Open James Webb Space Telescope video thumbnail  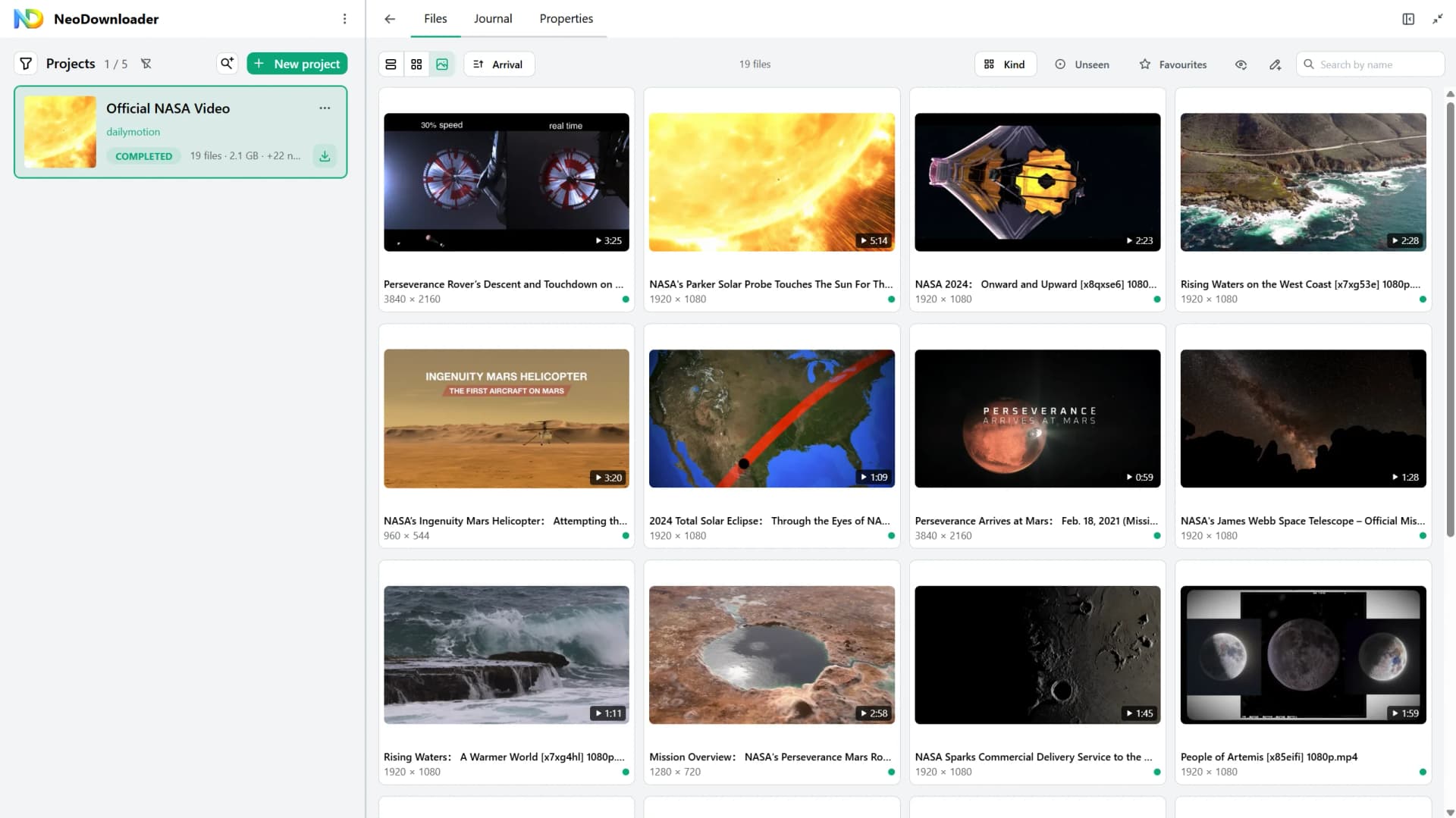coord(1303,418)
